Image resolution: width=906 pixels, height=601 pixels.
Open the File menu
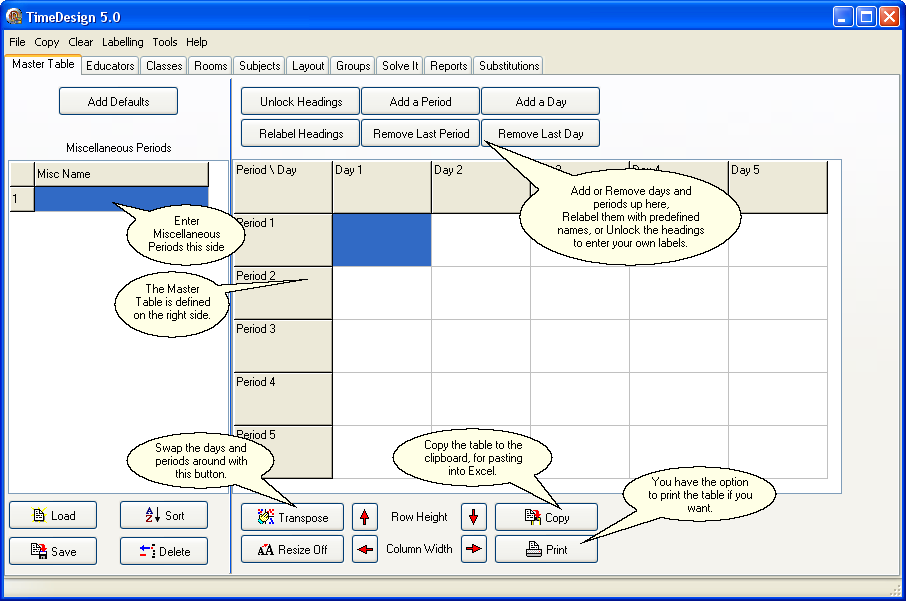point(17,42)
